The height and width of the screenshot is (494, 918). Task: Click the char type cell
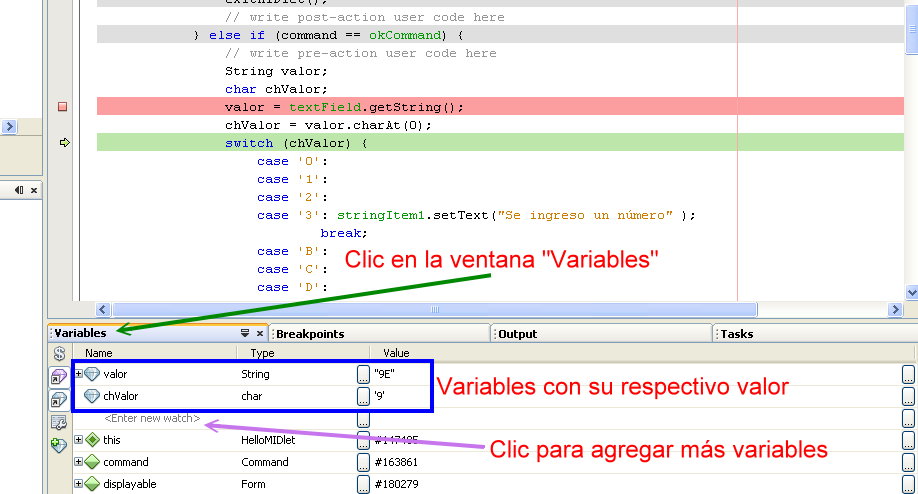252,396
